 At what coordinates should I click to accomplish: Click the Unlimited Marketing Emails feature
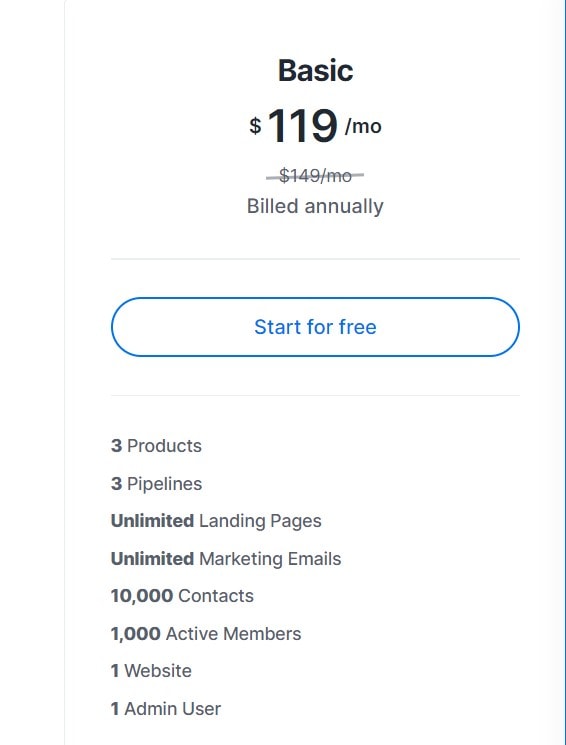coord(226,559)
